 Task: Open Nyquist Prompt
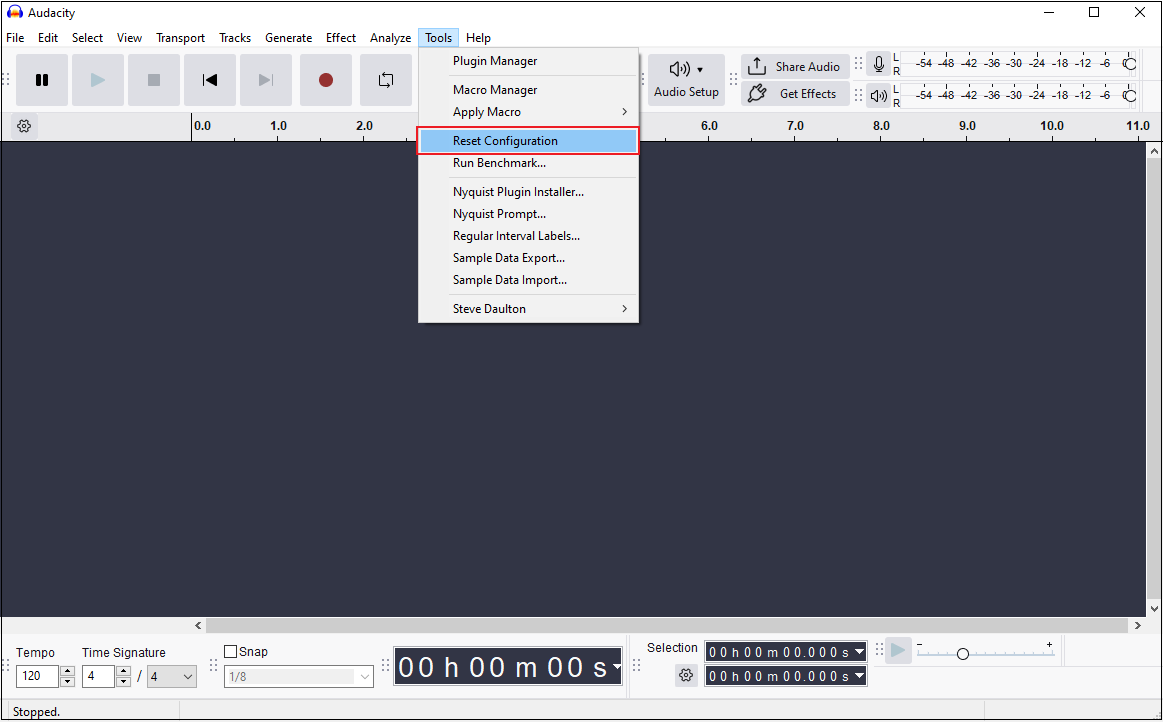pos(499,213)
